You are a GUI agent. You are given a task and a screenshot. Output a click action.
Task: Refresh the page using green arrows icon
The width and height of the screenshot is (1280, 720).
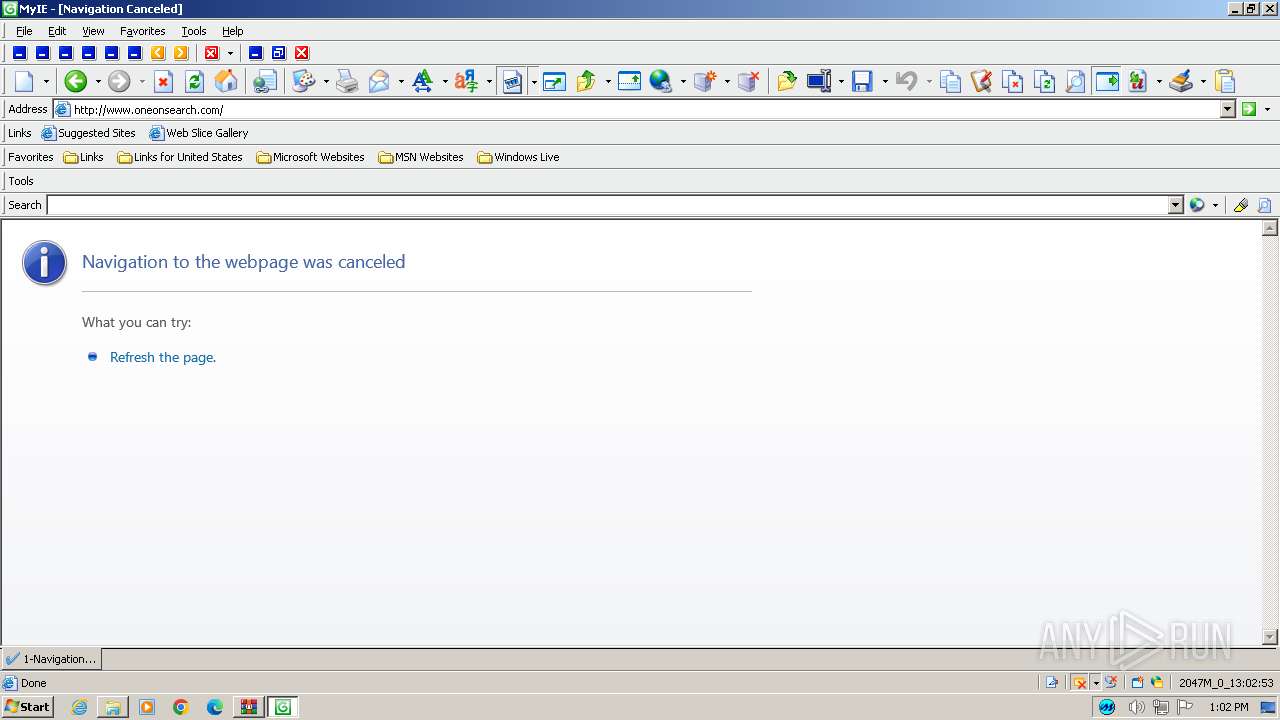tap(194, 82)
